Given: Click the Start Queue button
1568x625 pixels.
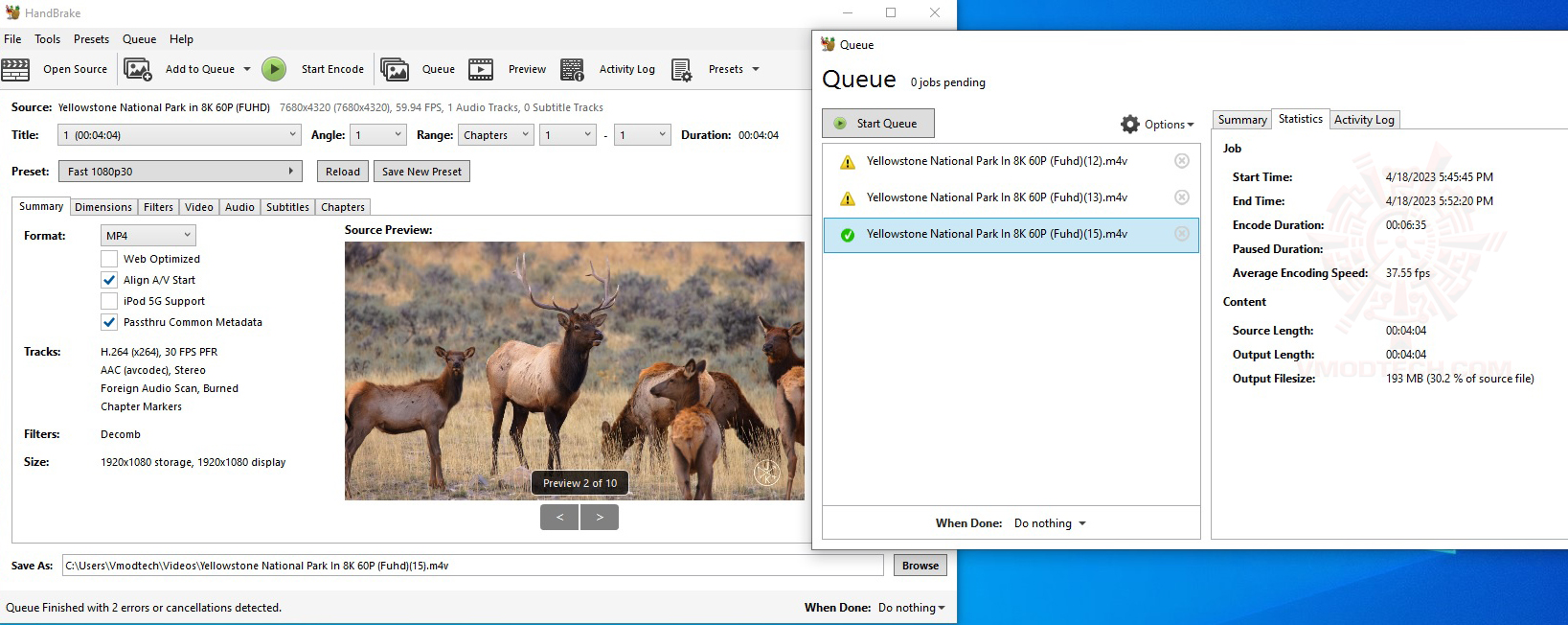Looking at the screenshot, I should point(878,124).
